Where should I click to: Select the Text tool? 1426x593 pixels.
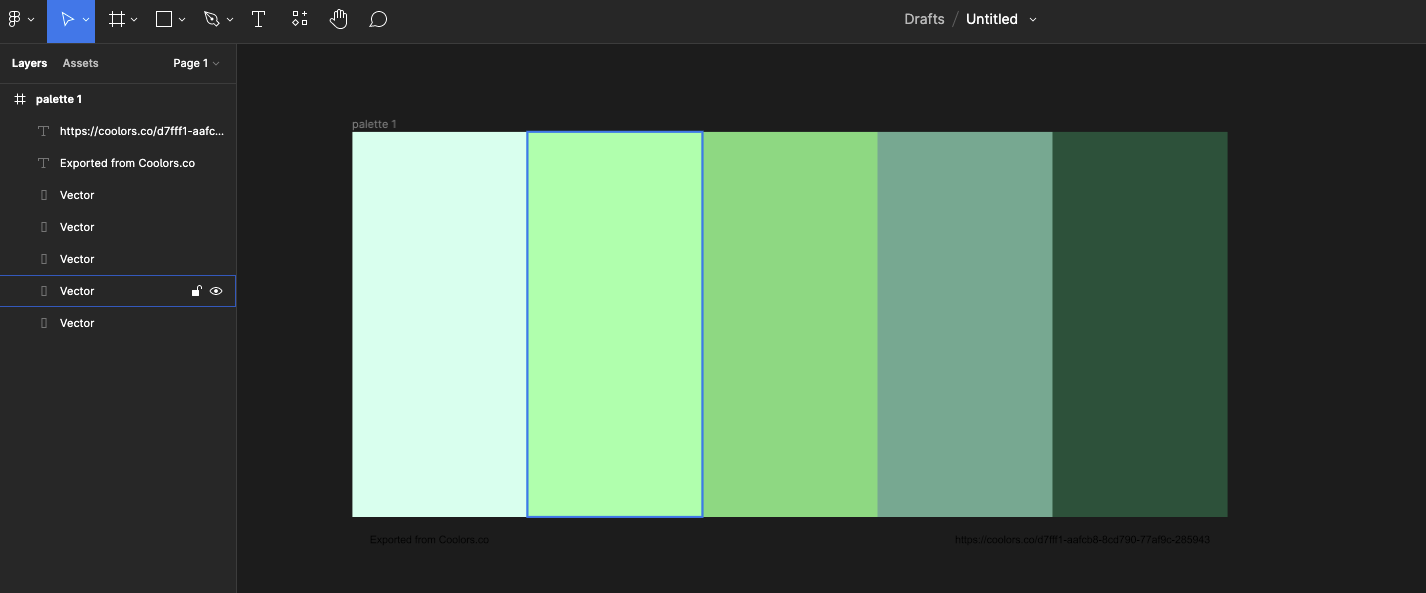click(x=258, y=19)
